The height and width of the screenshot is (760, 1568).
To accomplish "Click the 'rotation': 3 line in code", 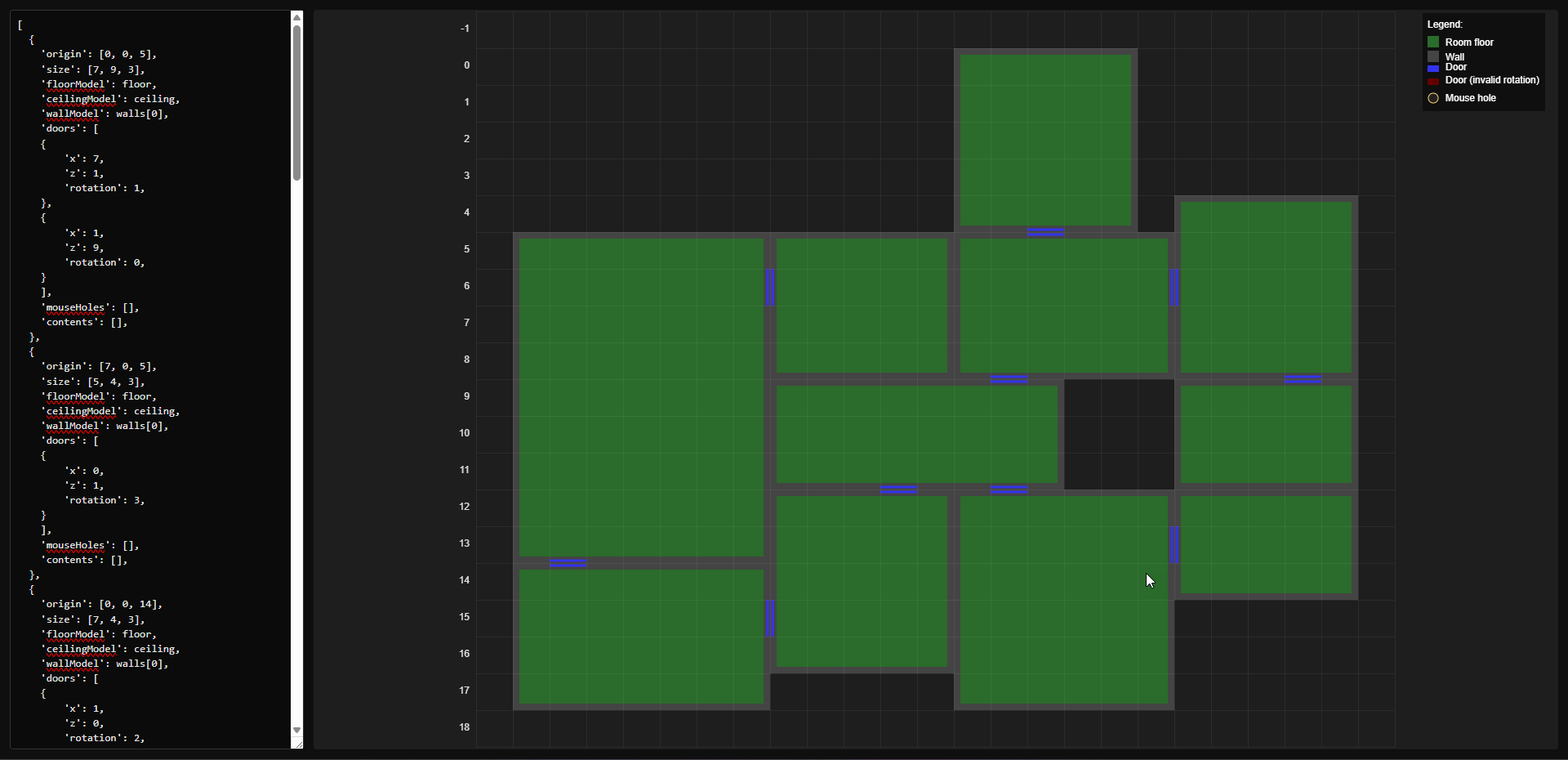I will pos(105,500).
